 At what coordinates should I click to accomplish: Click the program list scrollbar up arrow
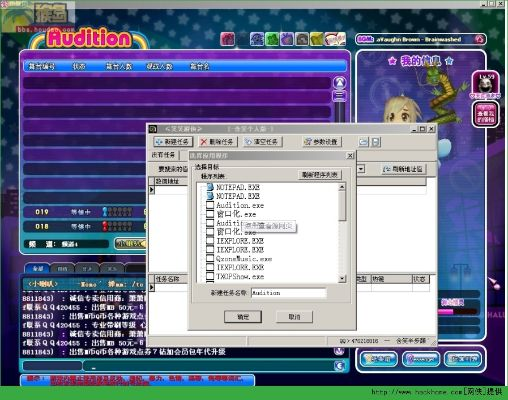tap(342, 187)
